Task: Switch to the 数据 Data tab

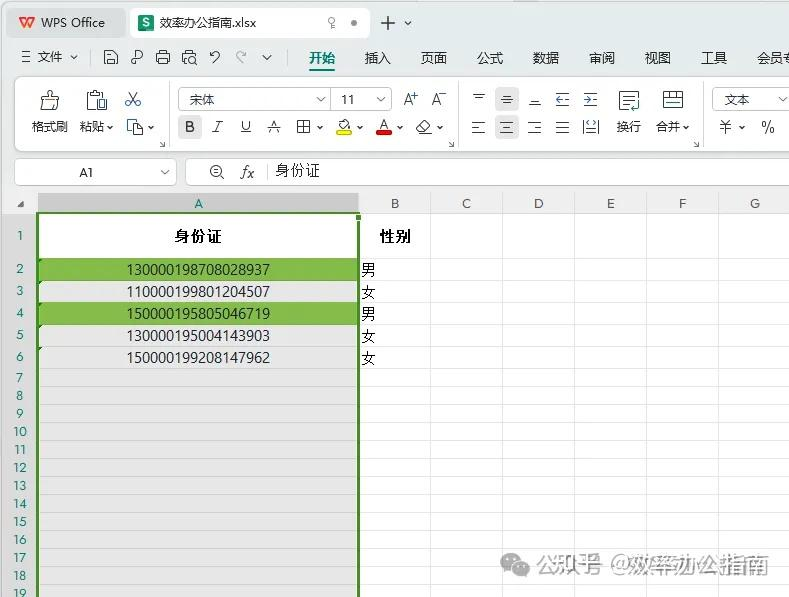Action: pos(545,58)
